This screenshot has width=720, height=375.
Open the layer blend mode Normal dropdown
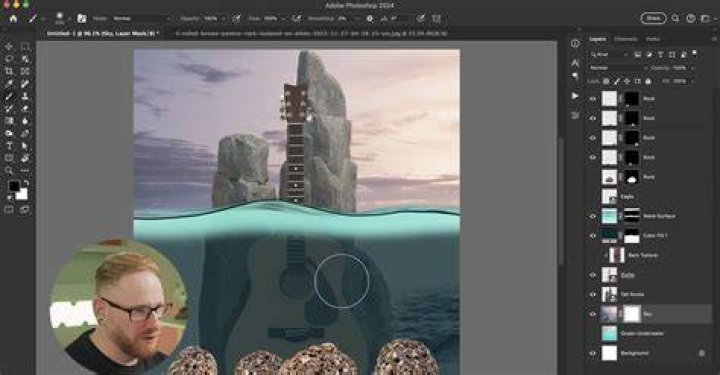coord(618,68)
